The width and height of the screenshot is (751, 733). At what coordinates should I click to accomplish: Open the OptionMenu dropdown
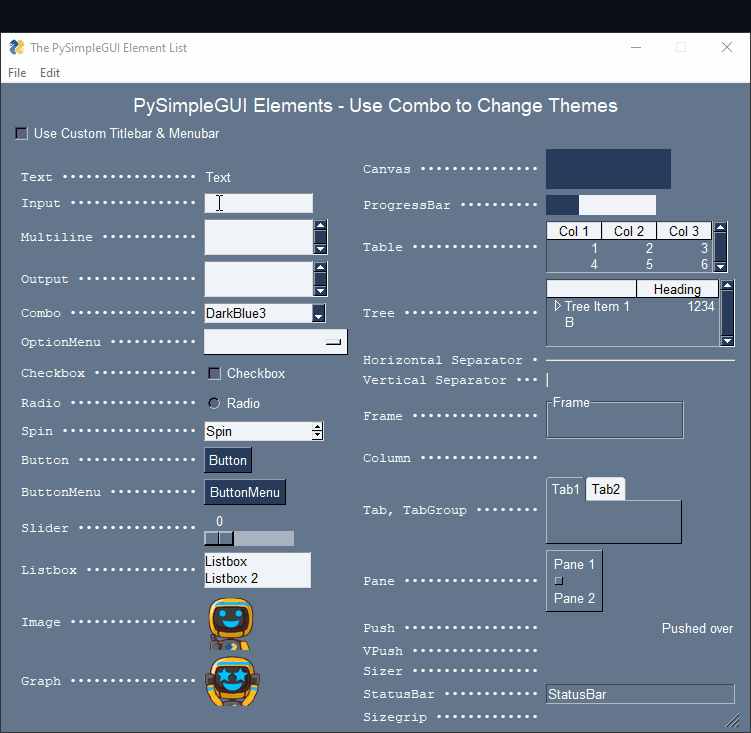[275, 342]
